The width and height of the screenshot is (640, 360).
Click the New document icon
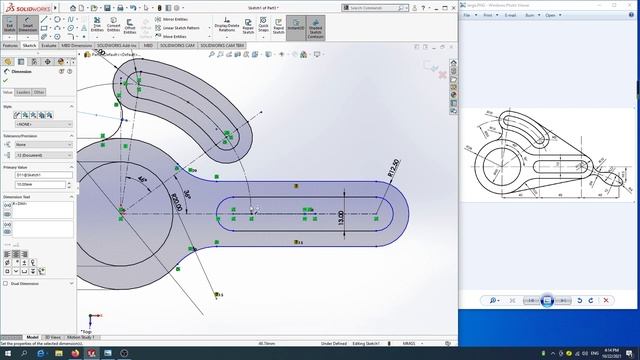tap(81, 8)
